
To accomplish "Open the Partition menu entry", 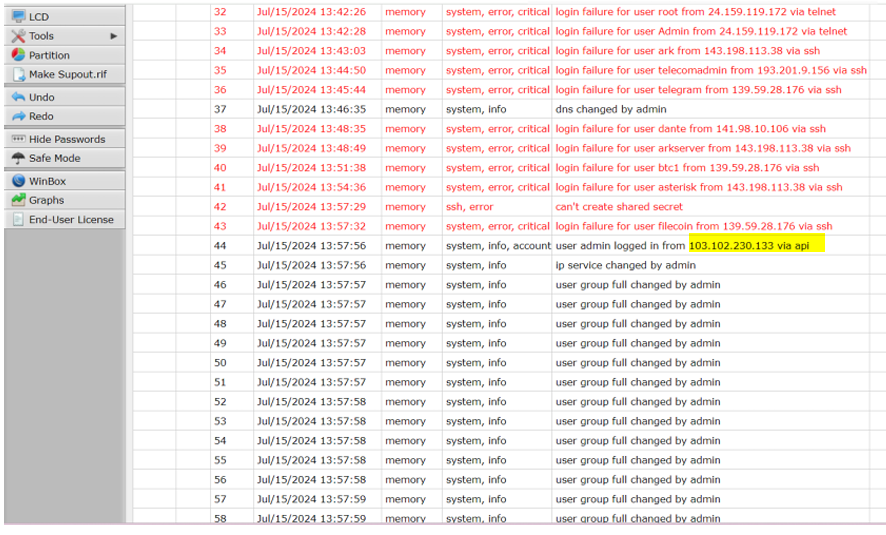I will click(x=64, y=55).
